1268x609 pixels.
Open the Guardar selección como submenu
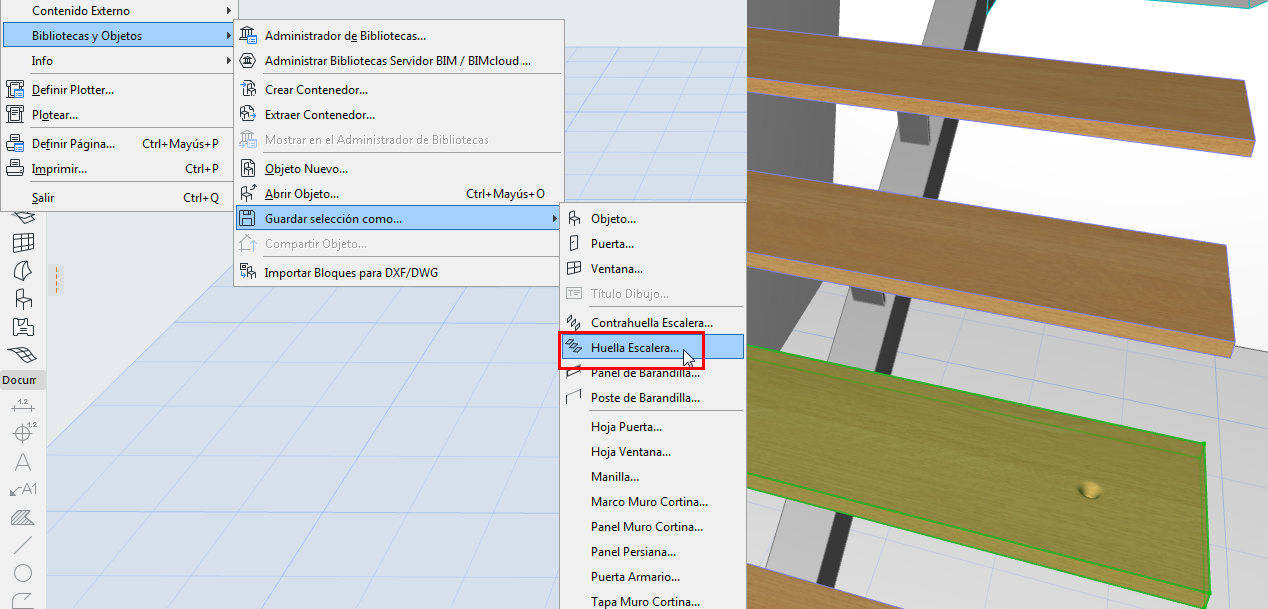tap(398, 218)
